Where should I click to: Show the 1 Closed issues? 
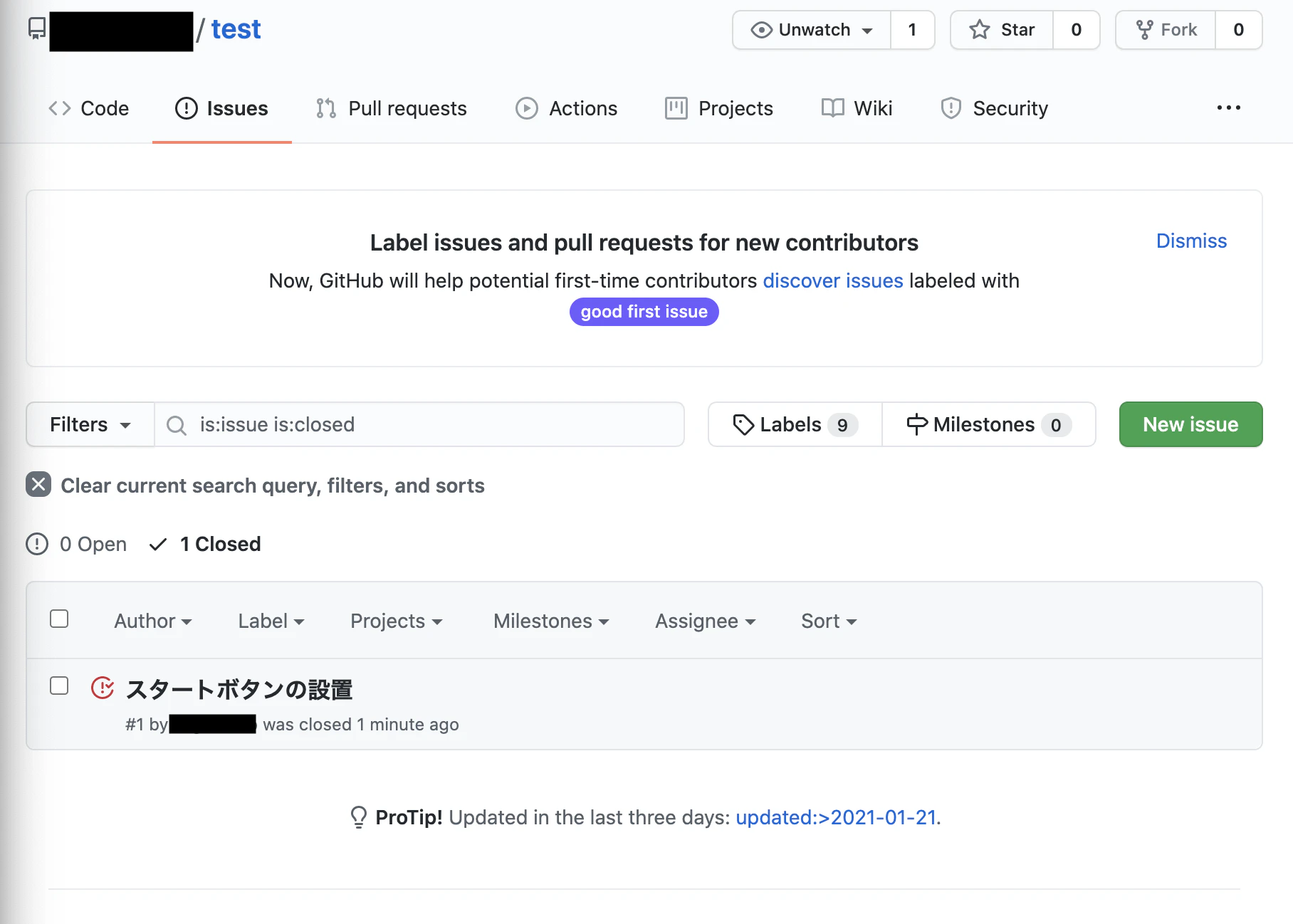click(205, 544)
